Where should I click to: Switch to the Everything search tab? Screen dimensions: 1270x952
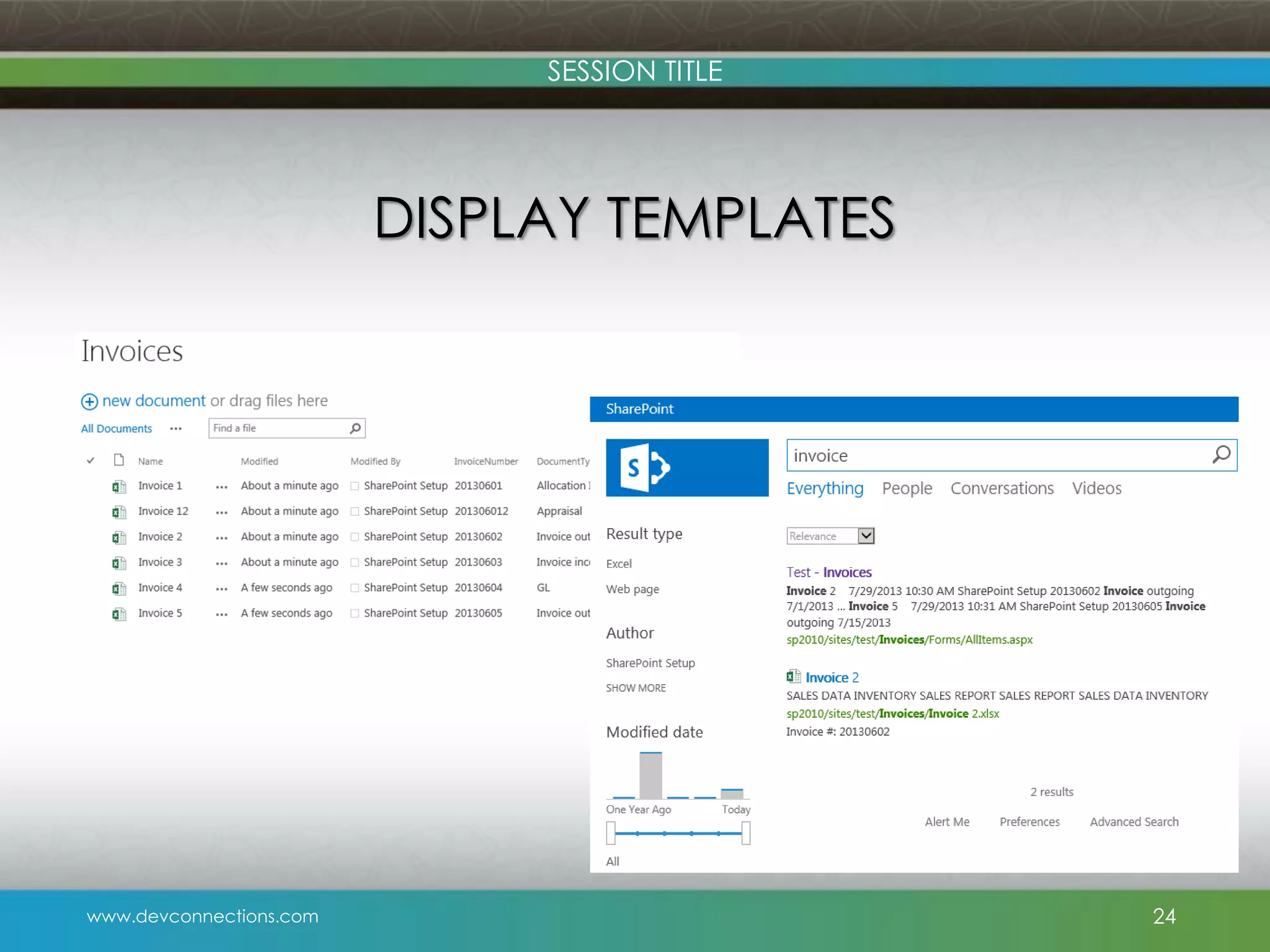click(x=825, y=488)
